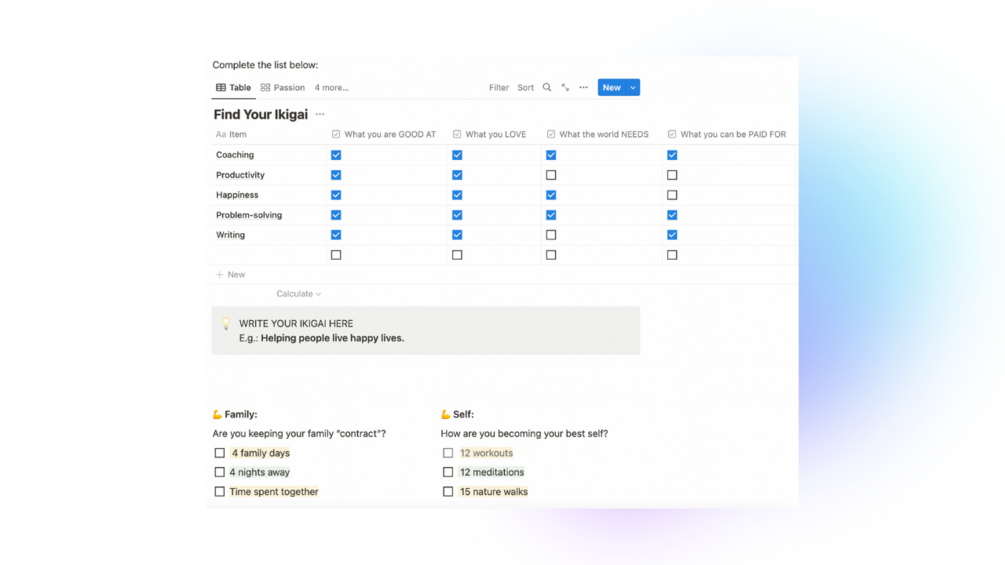This screenshot has height=565, width=1005.
Task: Check Productivity under What the world NEEDS
Action: coord(551,175)
